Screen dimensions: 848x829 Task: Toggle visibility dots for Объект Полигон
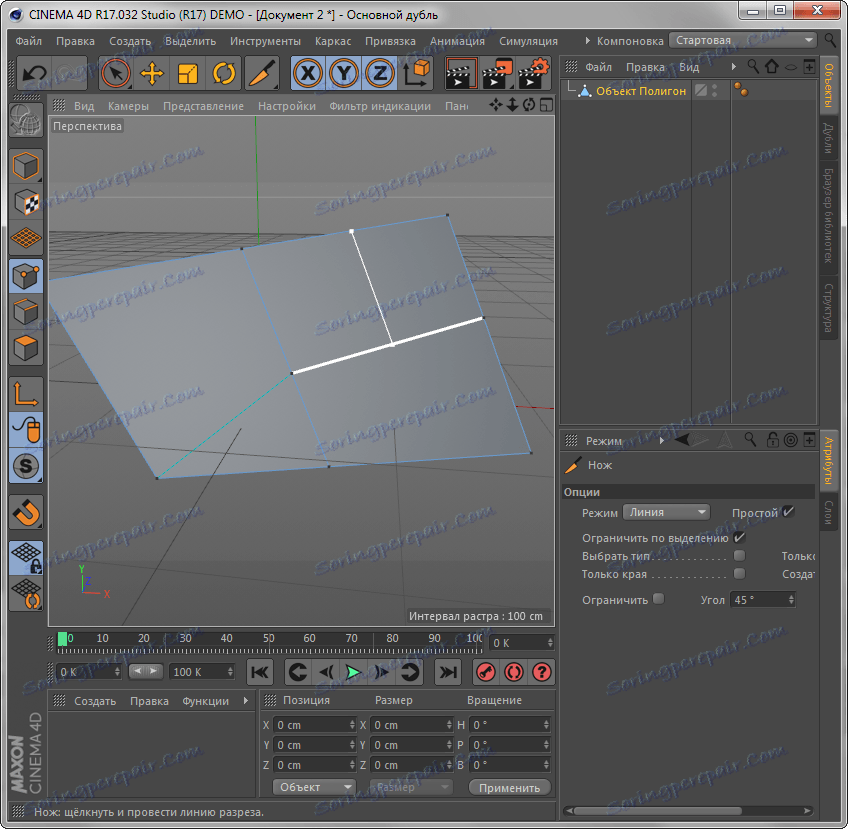[715, 90]
